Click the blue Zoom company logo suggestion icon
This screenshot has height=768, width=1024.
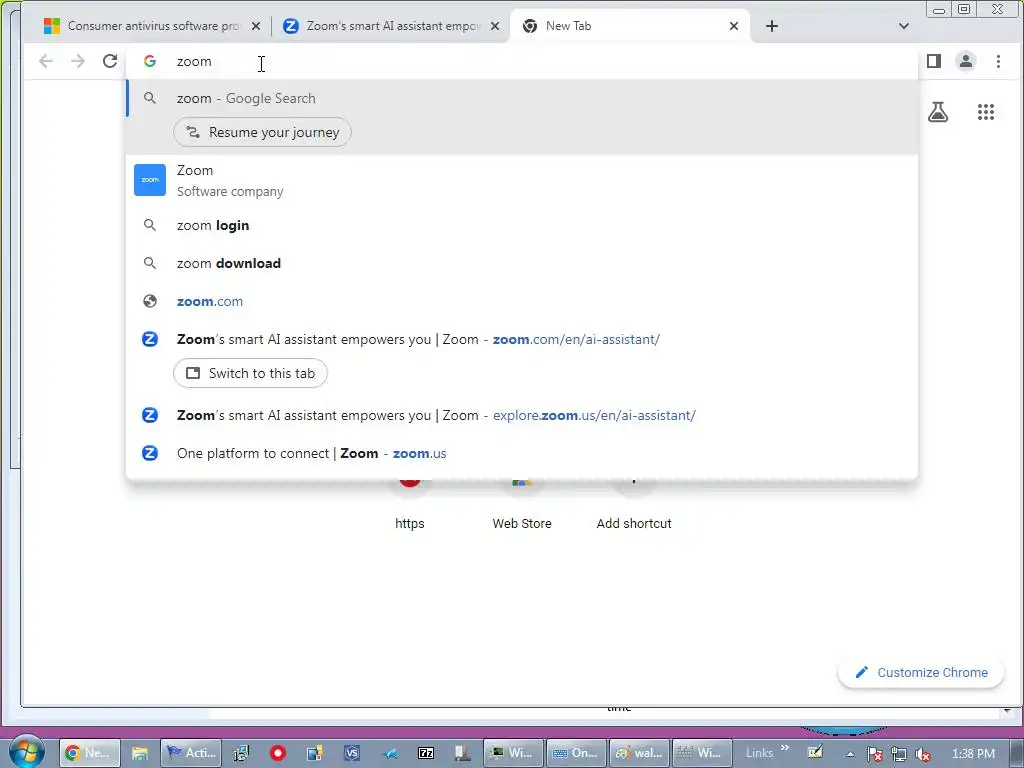[150, 180]
